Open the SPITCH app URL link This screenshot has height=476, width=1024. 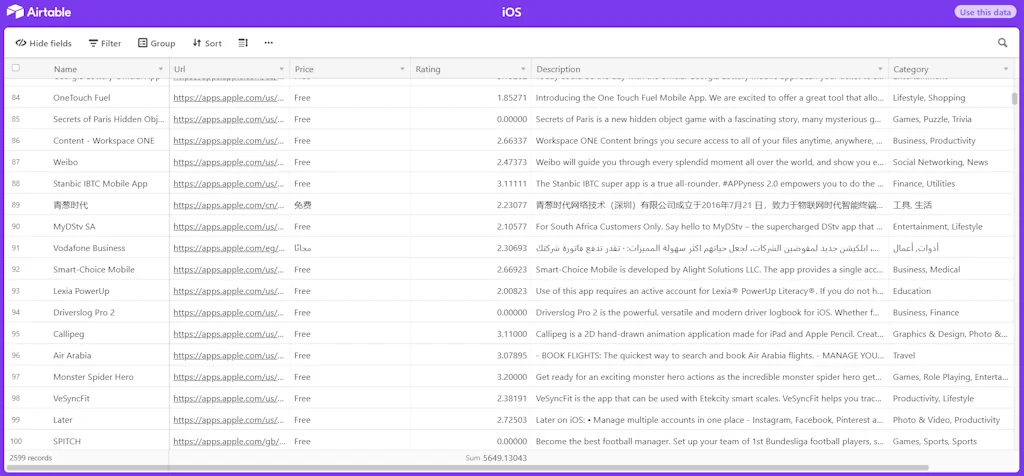(229, 441)
